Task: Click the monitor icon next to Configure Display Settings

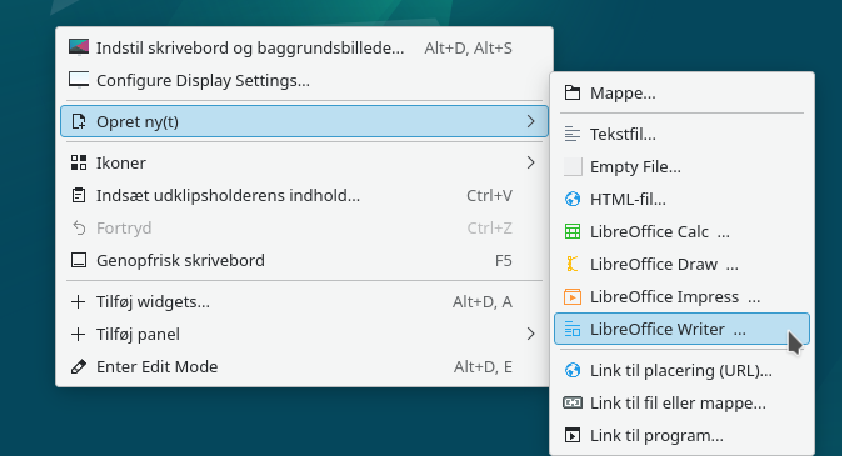Action: pos(79,80)
